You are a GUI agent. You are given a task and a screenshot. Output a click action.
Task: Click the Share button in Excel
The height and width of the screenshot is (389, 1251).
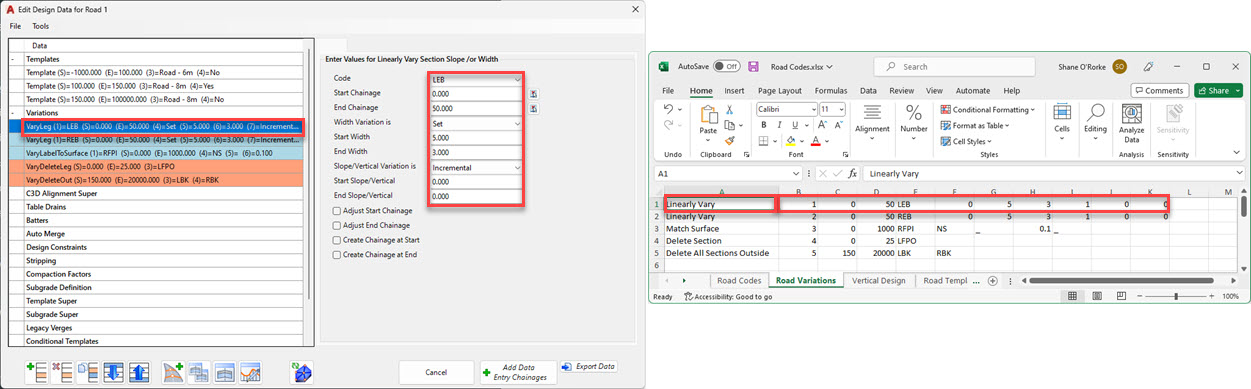(1219, 90)
